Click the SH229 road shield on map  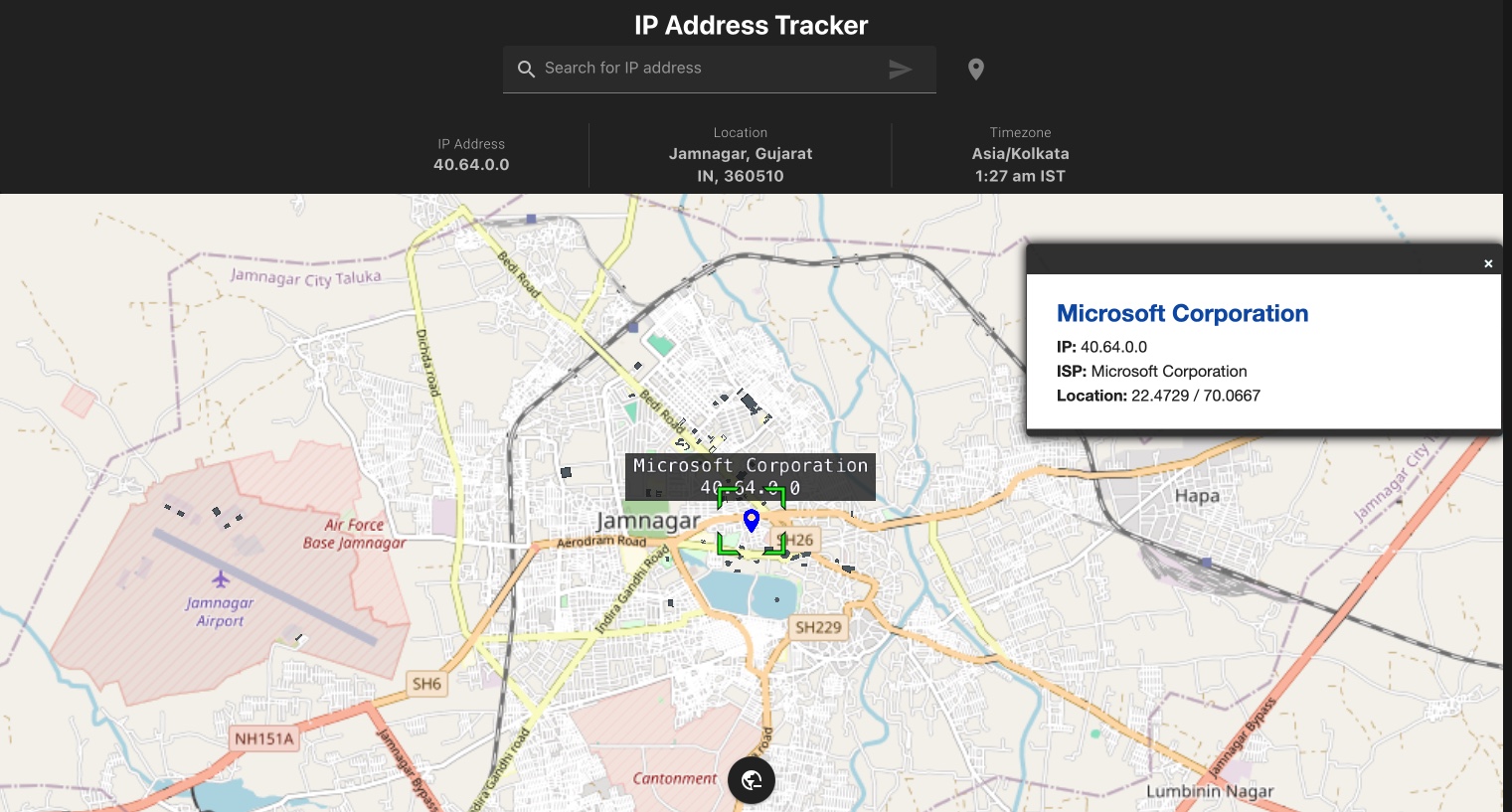coord(818,627)
